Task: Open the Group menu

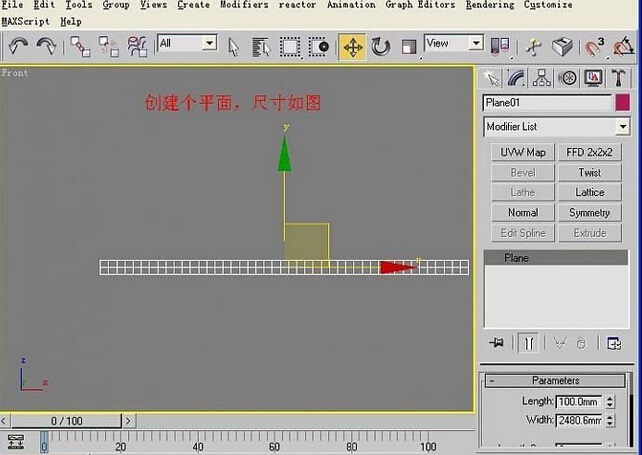Action: coord(116,5)
